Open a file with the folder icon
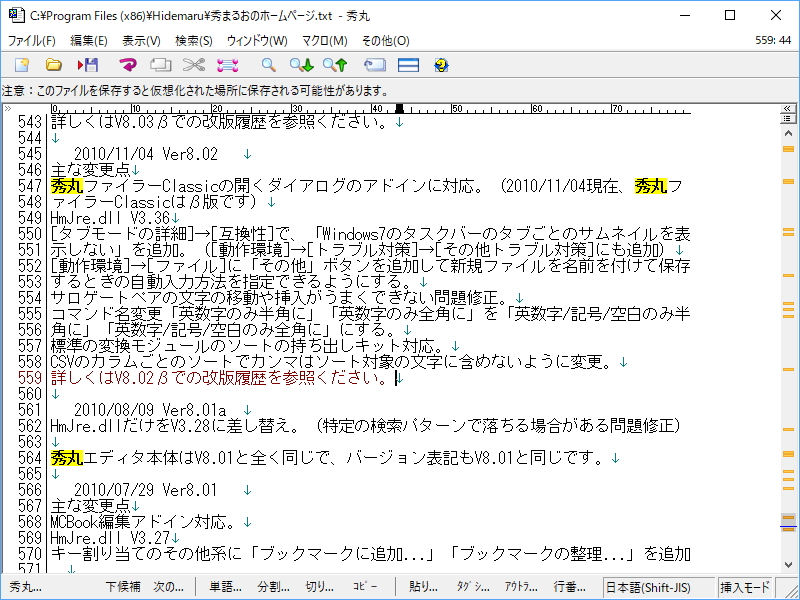This screenshot has height=600, width=800. pyautogui.click(x=55, y=65)
